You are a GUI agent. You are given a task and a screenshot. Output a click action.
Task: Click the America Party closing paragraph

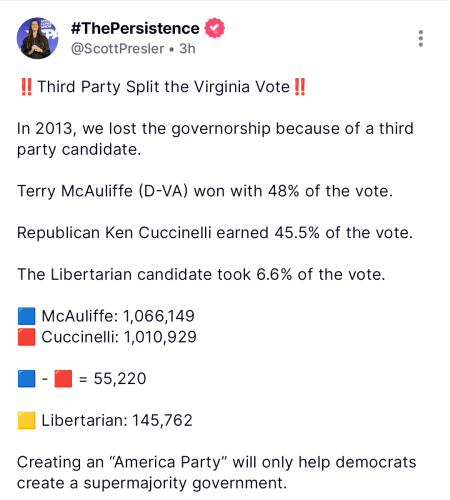(217, 473)
